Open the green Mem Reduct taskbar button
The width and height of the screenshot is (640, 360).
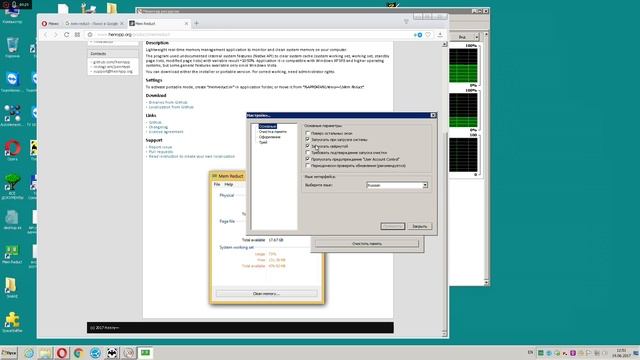[145, 353]
